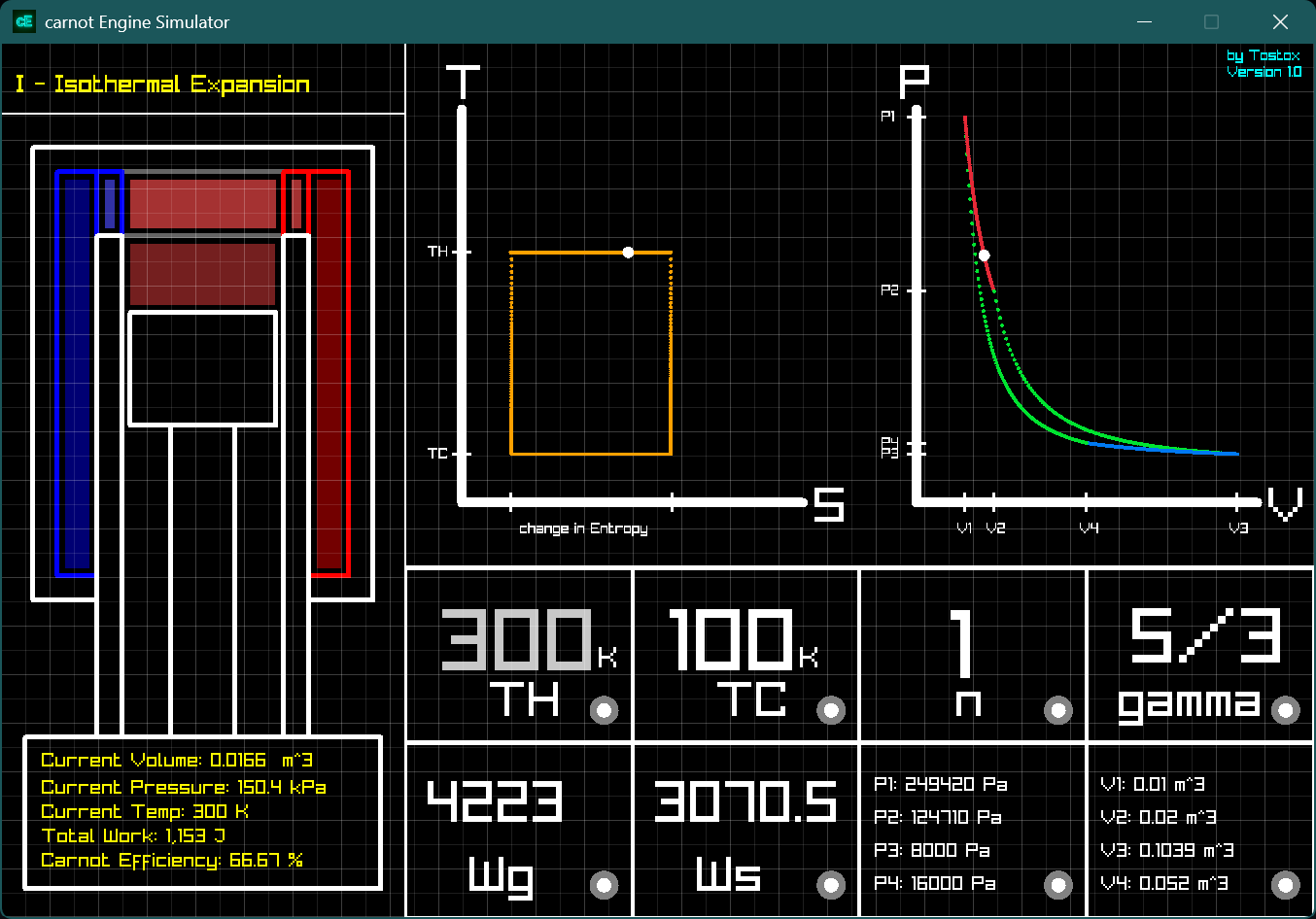Image resolution: width=1316 pixels, height=919 pixels.
Task: Close the Carnot Engine Simulator window
Action: [1280, 21]
